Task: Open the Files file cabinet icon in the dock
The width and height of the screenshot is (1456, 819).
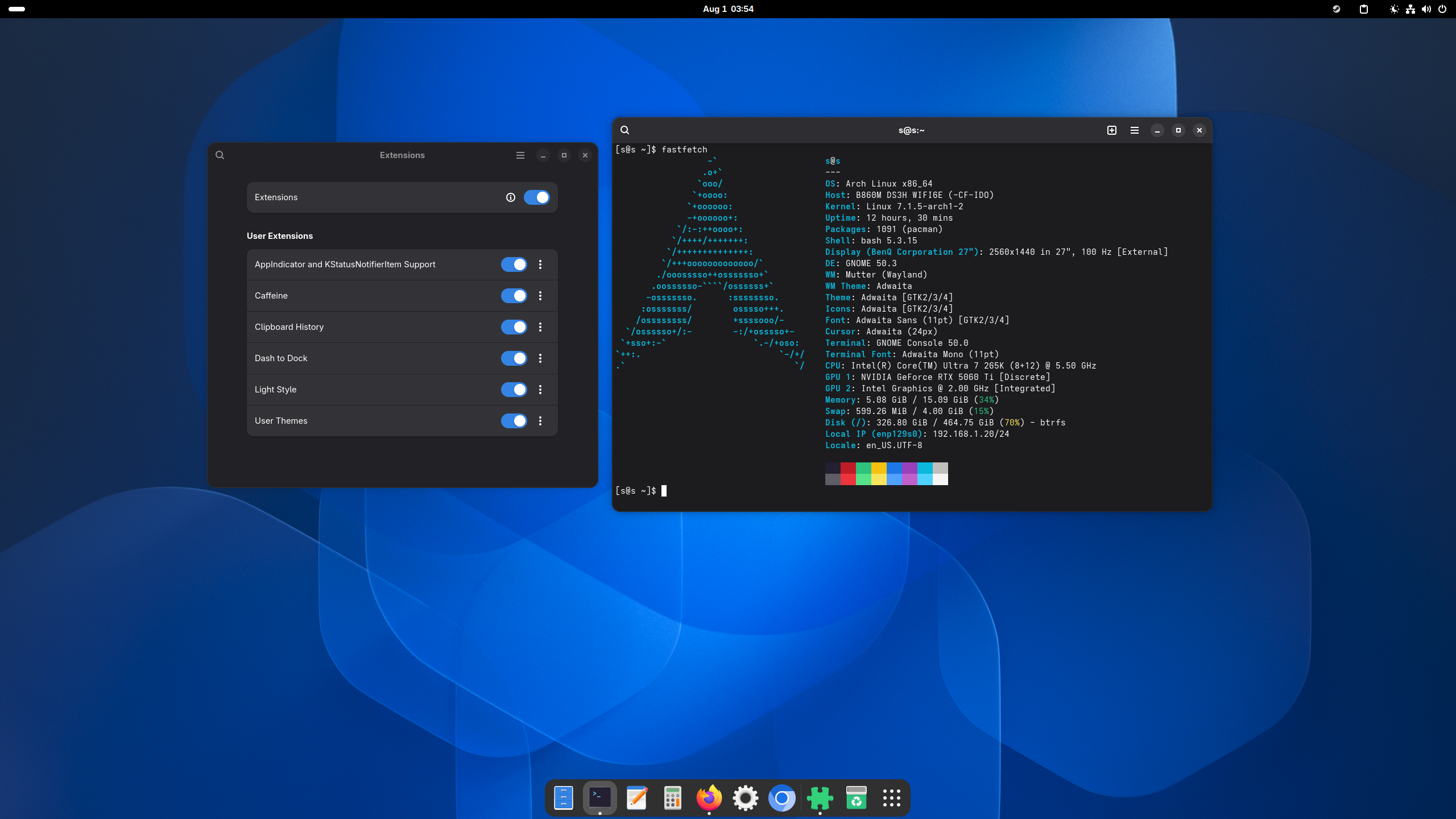Action: point(564,798)
